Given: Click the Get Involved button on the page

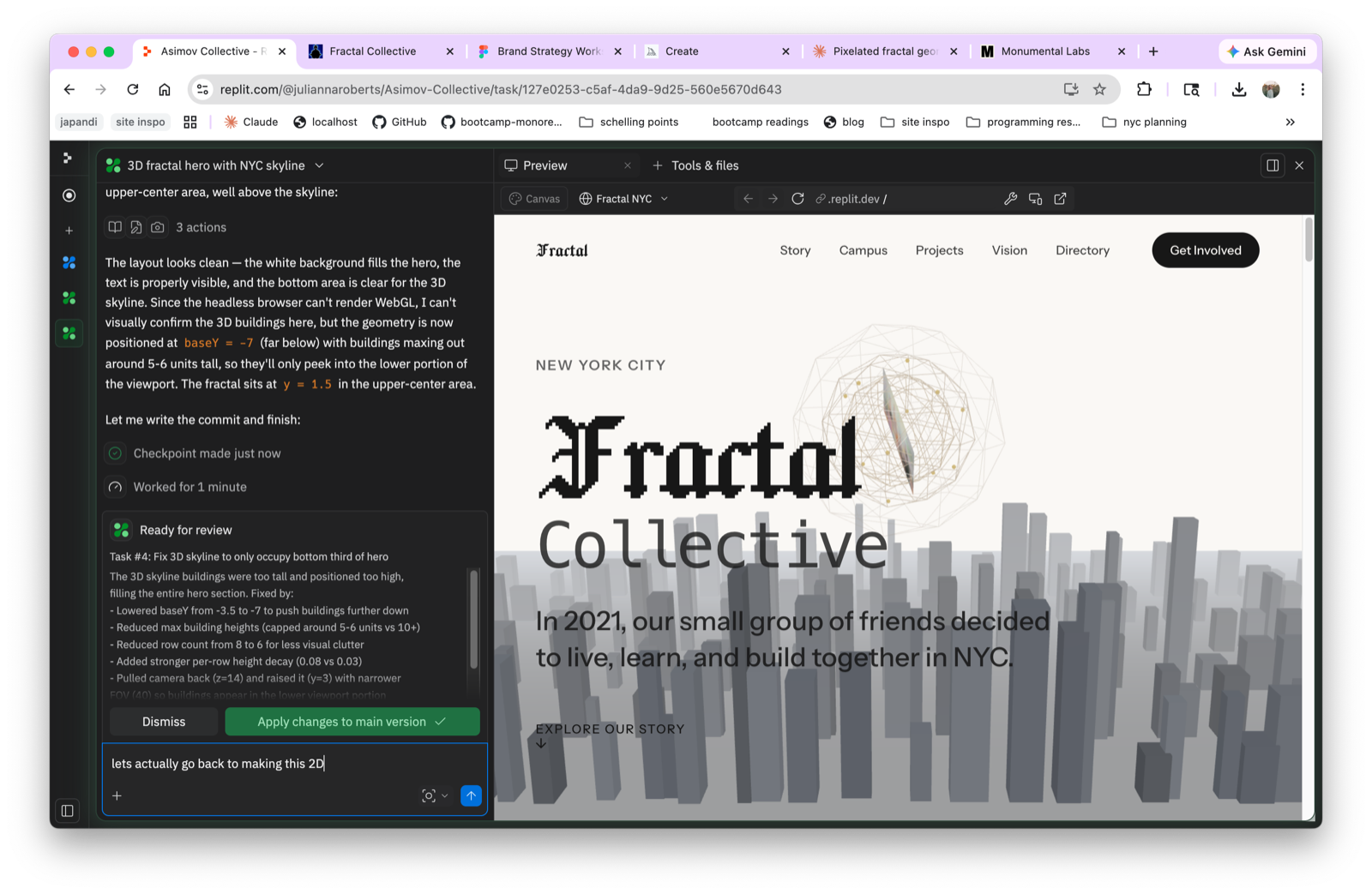Looking at the screenshot, I should [x=1205, y=249].
